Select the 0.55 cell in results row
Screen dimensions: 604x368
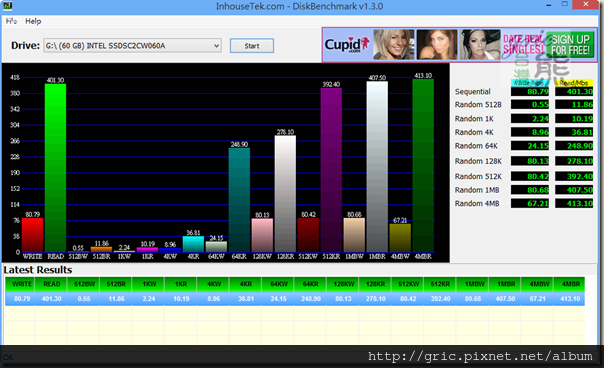pos(84,299)
